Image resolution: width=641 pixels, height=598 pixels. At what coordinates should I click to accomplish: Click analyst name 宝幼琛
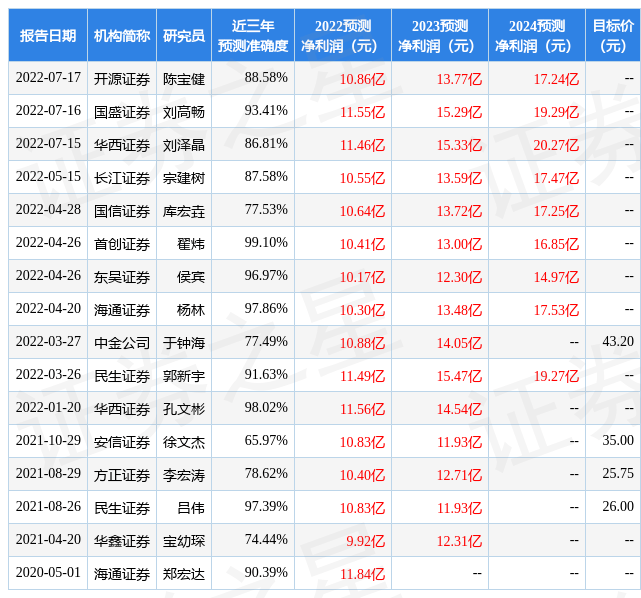tap(184, 542)
